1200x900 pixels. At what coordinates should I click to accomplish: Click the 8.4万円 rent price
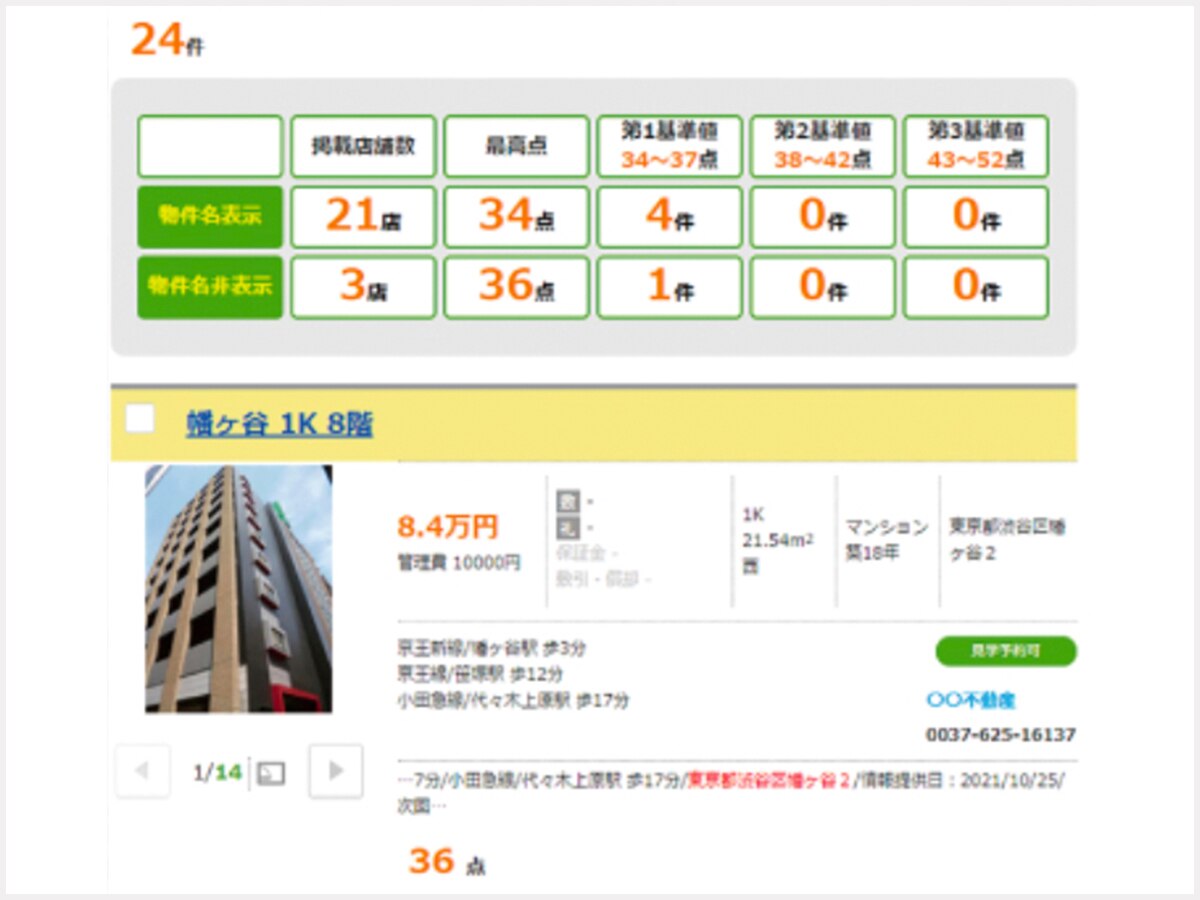(448, 527)
